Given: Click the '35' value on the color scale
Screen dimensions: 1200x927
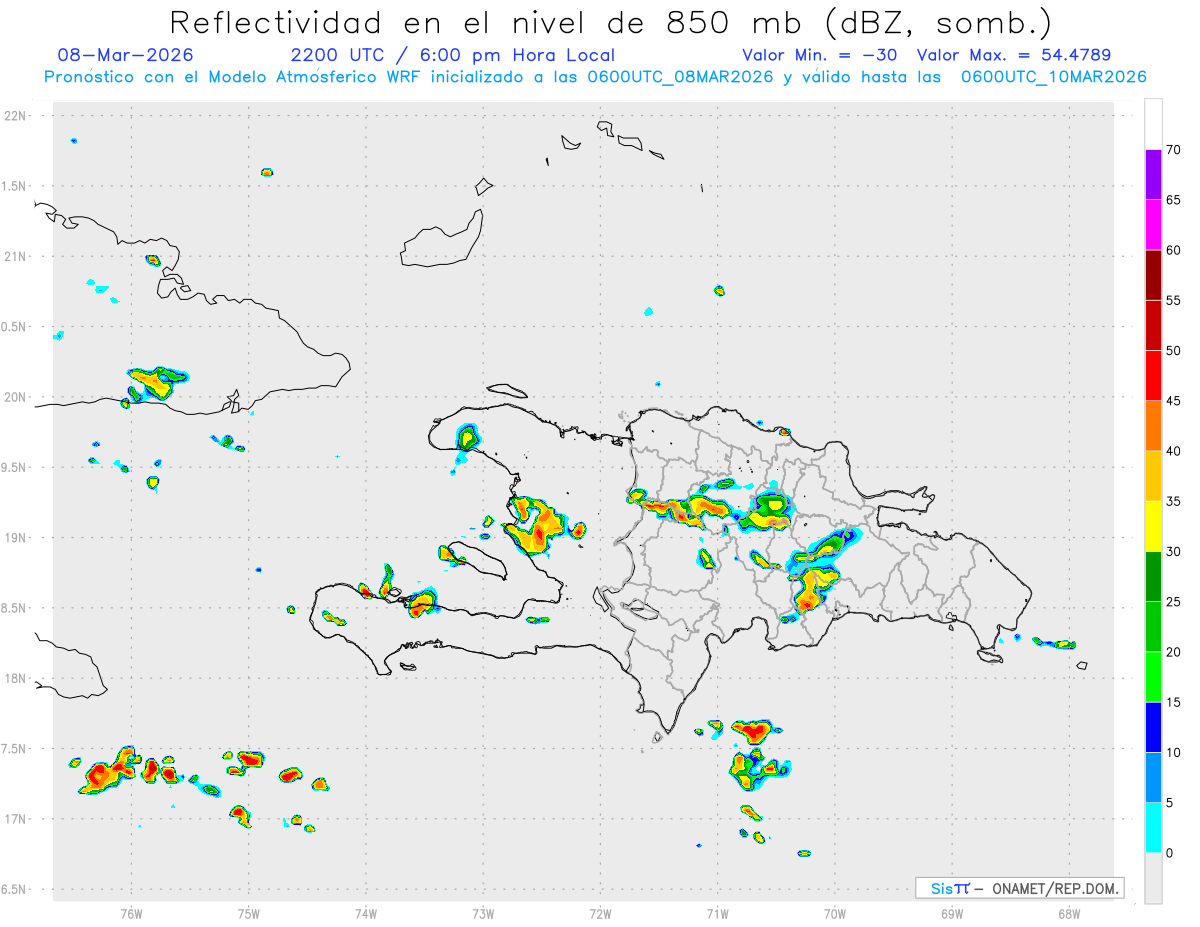Looking at the screenshot, I should (1173, 502).
